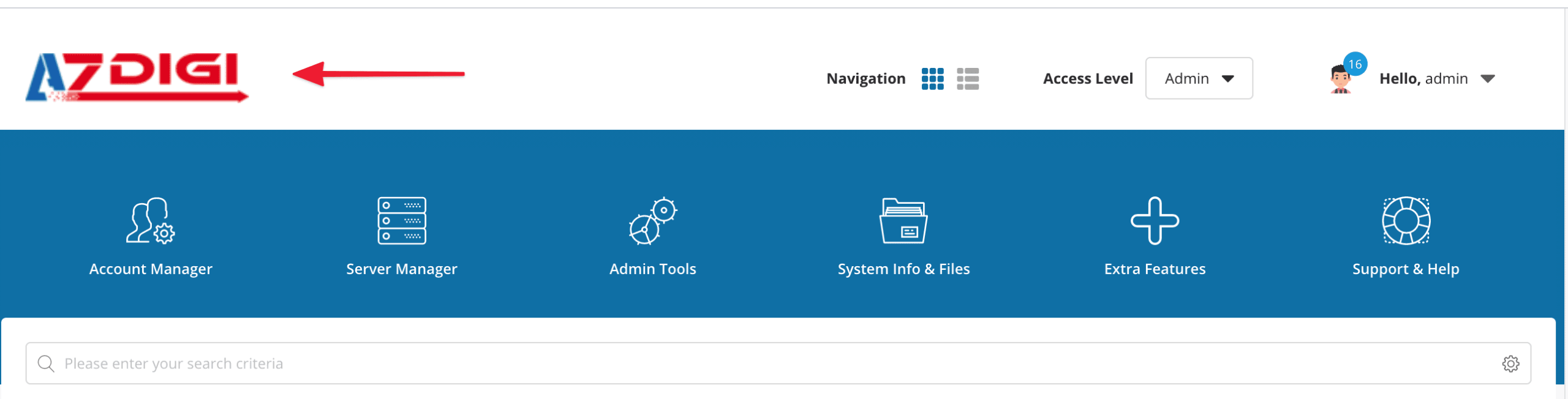Open the Access Level Admin dropdown
Image resolution: width=1568 pixels, height=399 pixels.
[1198, 78]
